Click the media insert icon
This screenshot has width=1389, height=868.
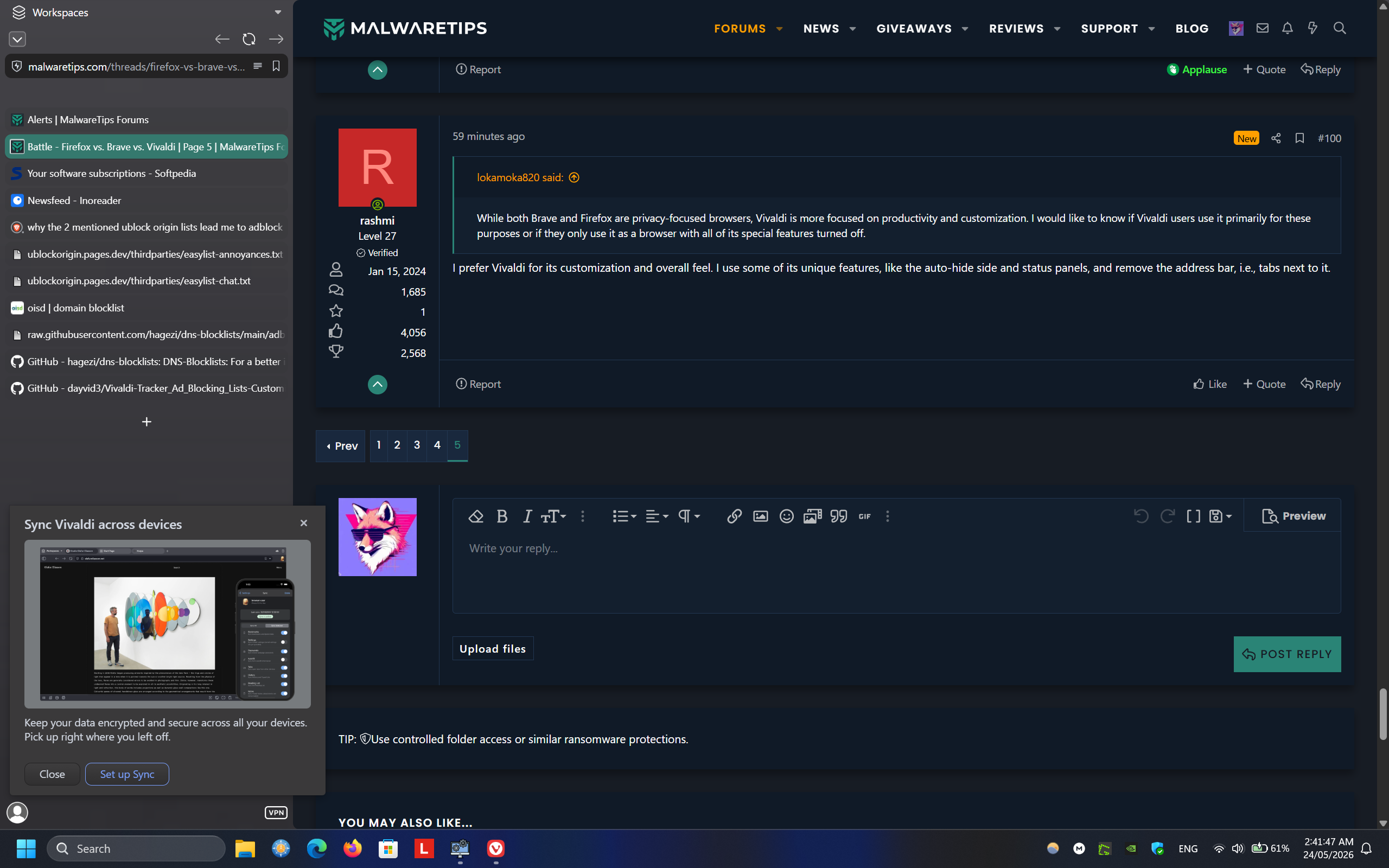[813, 516]
